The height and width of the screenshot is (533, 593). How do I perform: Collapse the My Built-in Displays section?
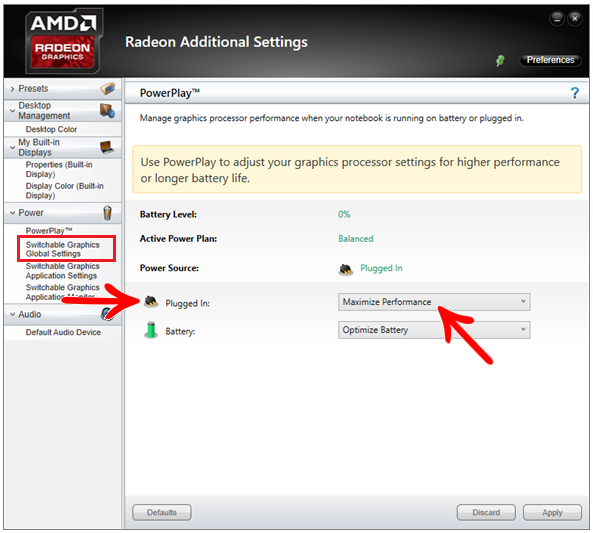pos(12,147)
